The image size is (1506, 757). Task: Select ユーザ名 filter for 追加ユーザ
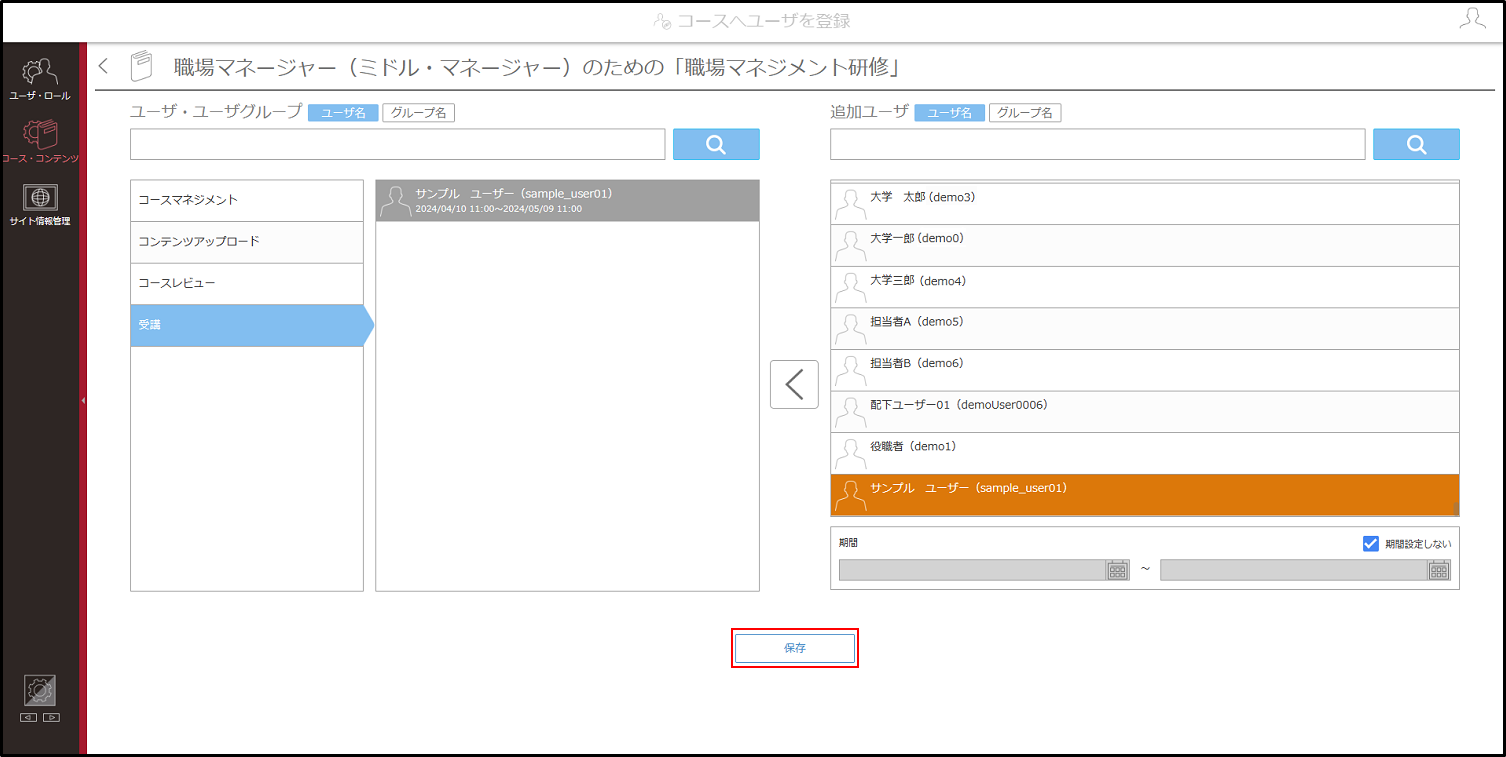pos(950,113)
